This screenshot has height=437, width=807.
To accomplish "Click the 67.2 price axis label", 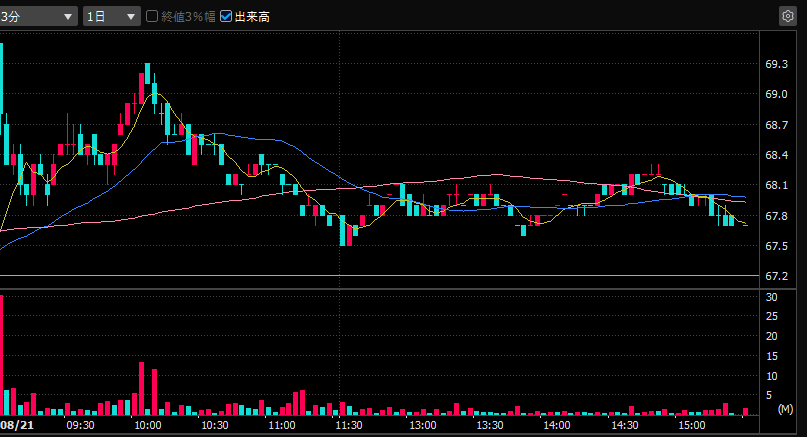I will tap(776, 276).
